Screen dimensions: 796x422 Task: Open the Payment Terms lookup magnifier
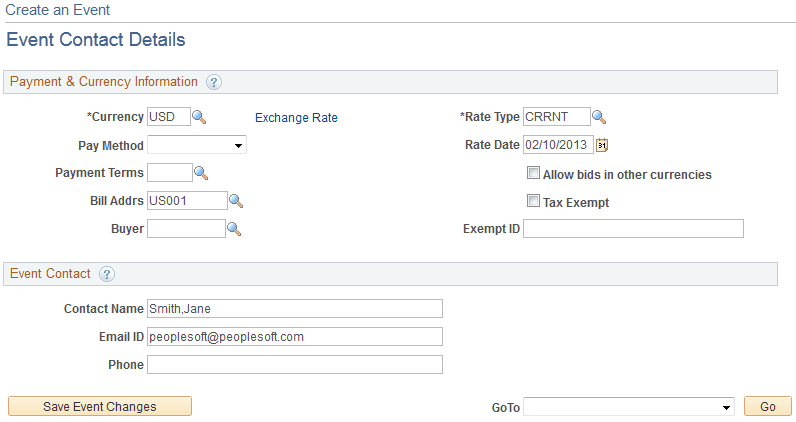coord(201,173)
